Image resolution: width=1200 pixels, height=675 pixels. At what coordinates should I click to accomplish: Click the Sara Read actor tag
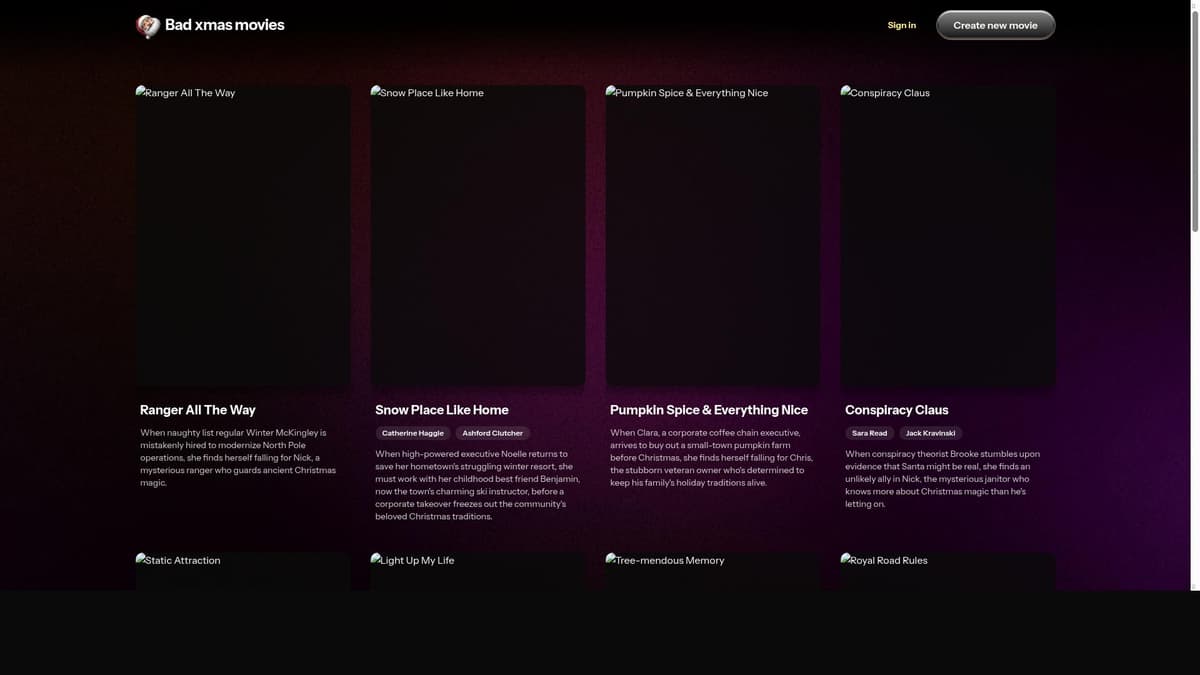(869, 433)
